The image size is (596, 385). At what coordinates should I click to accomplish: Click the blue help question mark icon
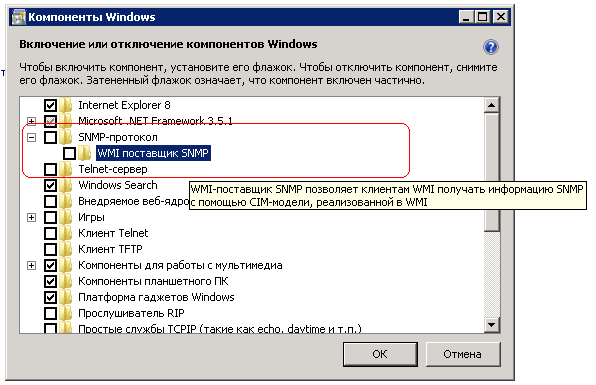pyautogui.click(x=491, y=47)
